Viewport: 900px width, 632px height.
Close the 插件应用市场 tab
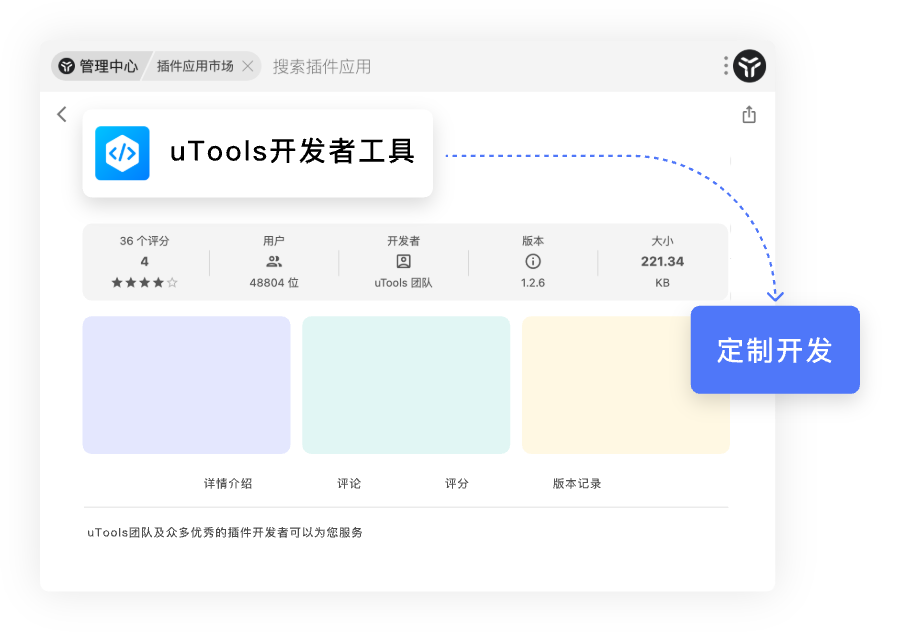tap(247, 66)
